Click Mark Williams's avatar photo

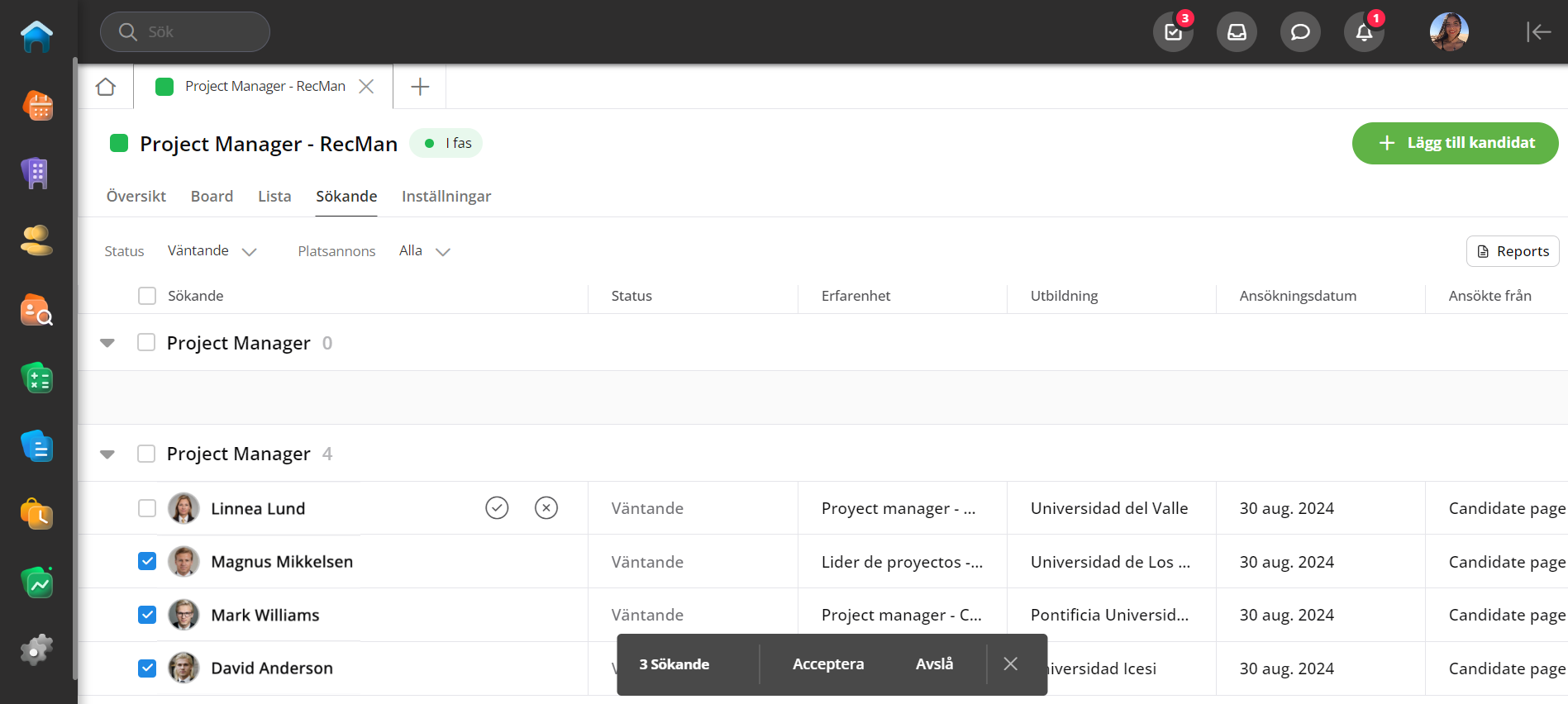tap(183, 615)
